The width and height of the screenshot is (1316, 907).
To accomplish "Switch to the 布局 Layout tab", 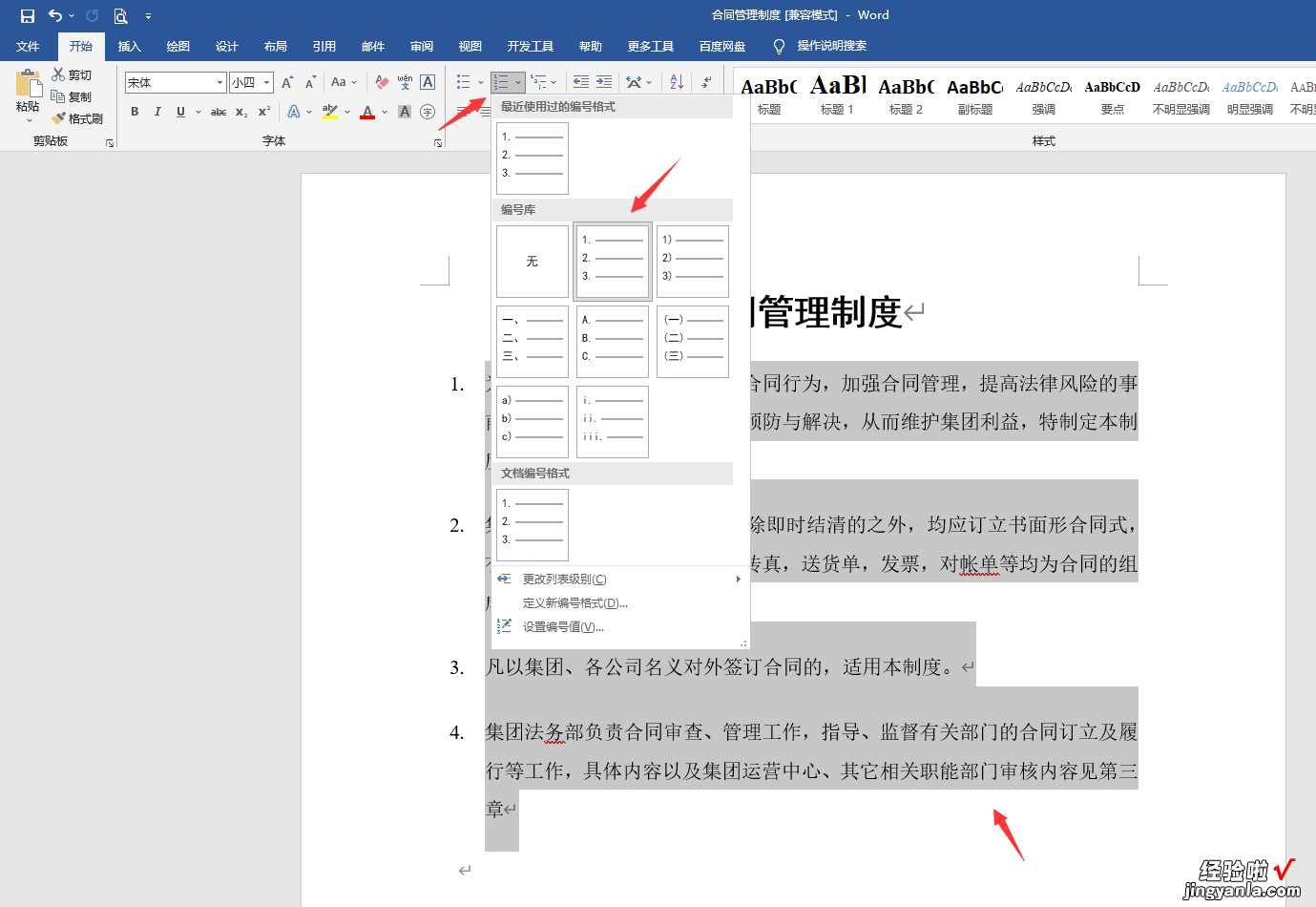I will click(275, 46).
